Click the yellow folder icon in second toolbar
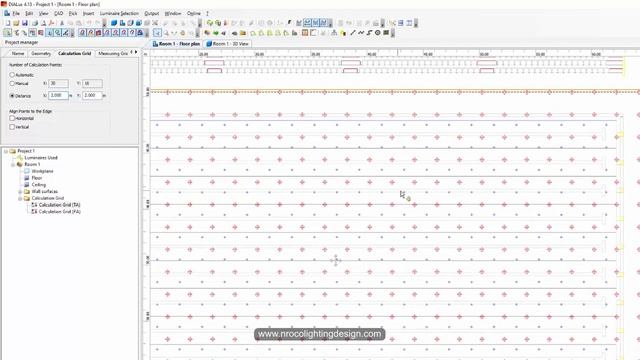 [x=243, y=33]
